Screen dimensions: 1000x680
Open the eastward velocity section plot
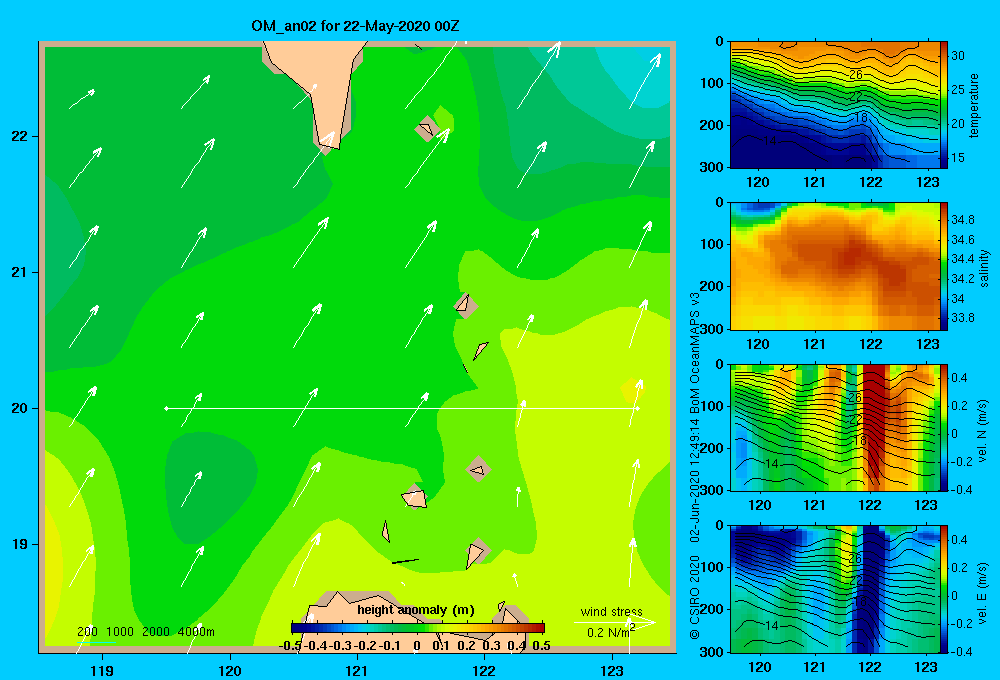[x=835, y=589]
